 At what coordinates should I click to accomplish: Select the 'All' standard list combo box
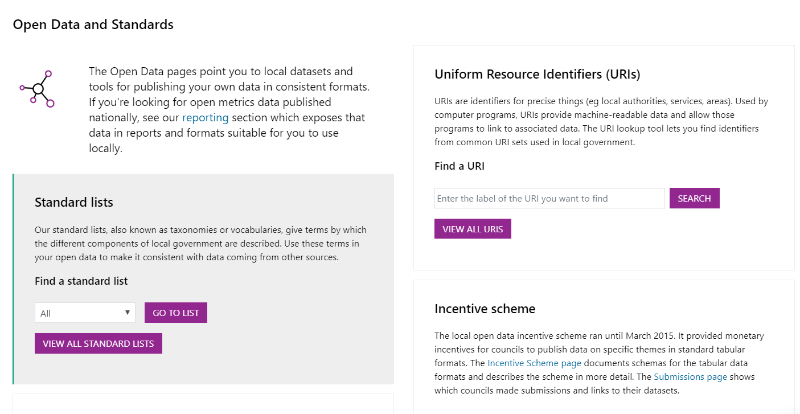coord(85,313)
